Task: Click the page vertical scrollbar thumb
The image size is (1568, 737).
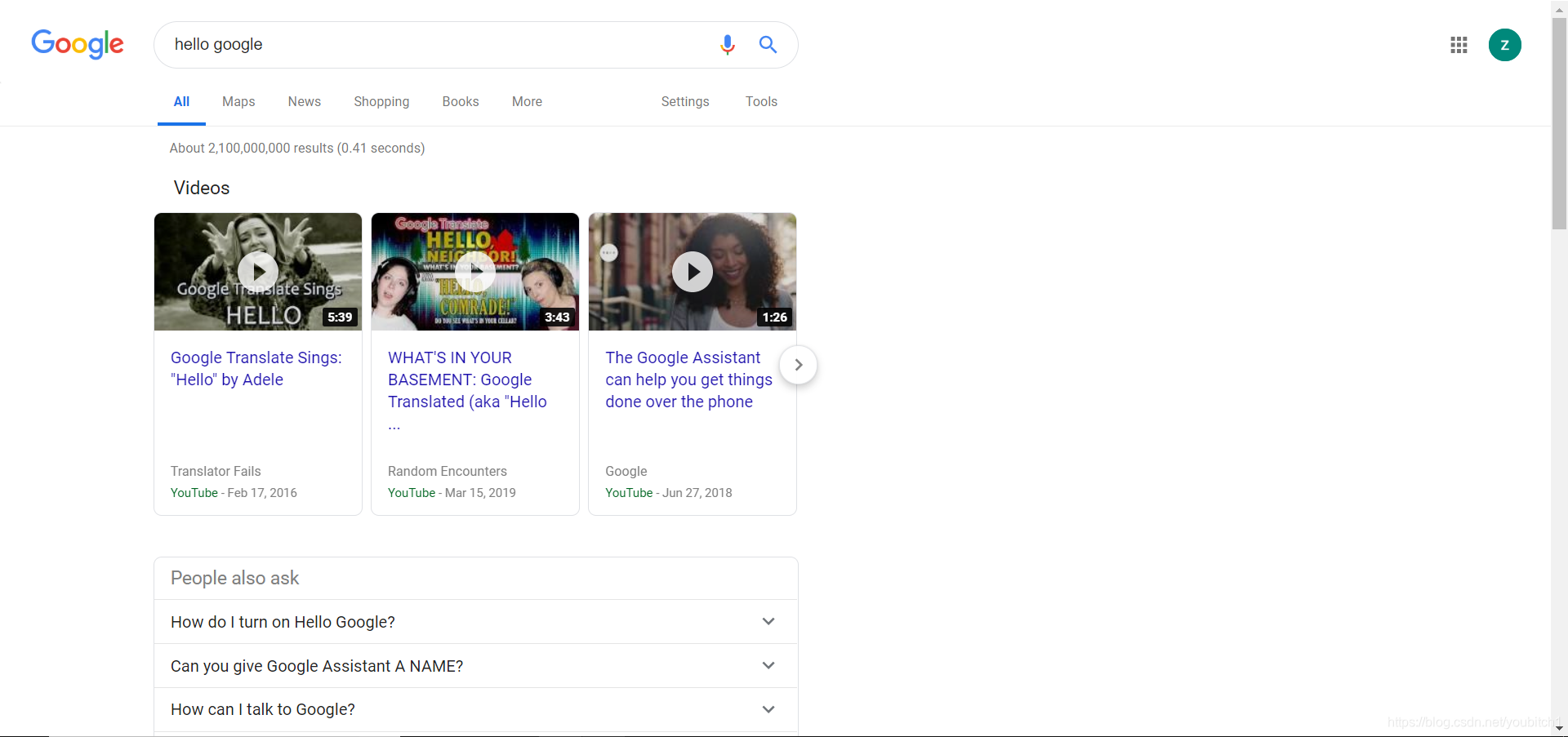Action: (1559, 122)
